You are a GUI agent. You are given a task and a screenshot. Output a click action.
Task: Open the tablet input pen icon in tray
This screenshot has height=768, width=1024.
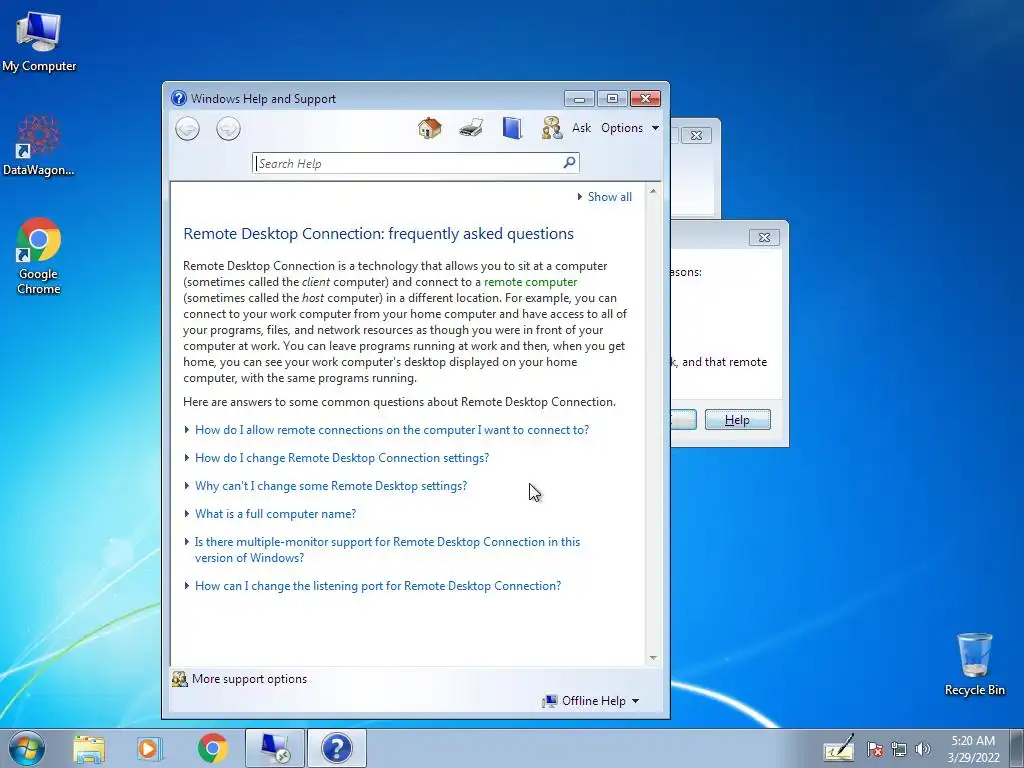point(839,748)
